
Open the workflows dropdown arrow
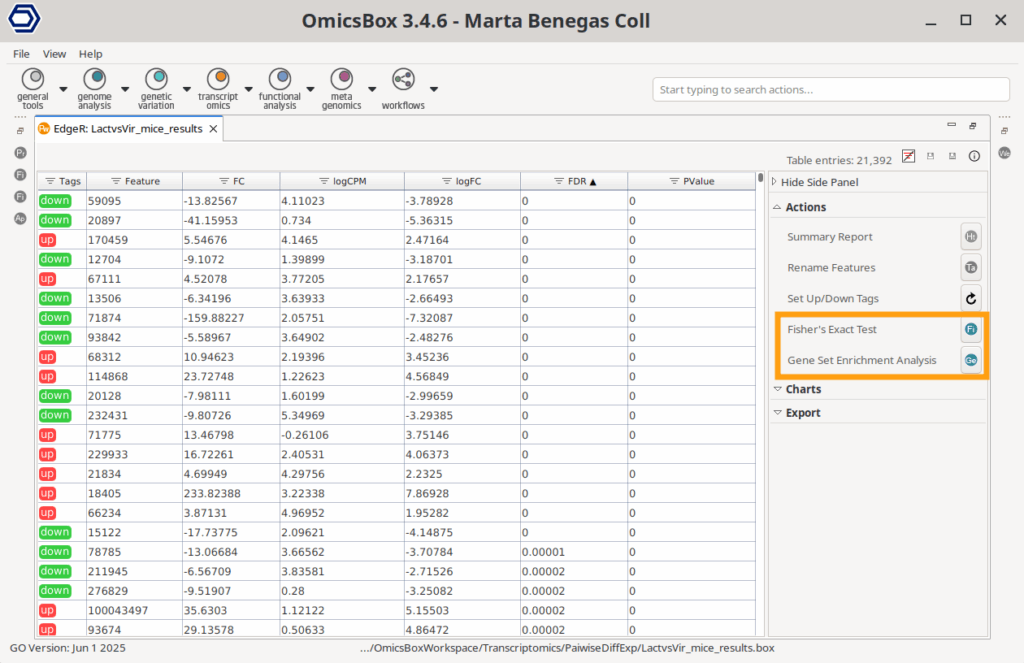click(434, 89)
